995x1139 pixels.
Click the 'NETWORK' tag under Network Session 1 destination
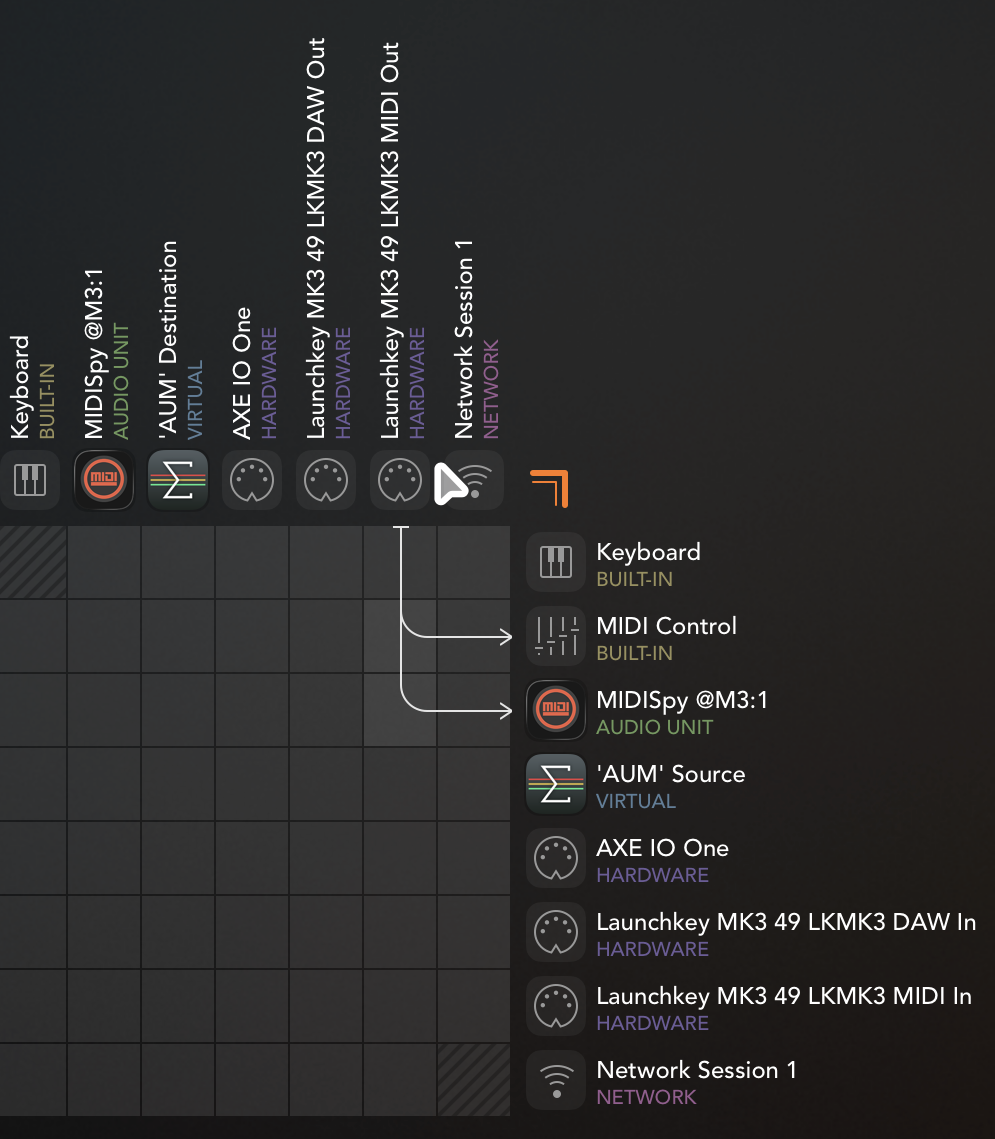(646, 1097)
